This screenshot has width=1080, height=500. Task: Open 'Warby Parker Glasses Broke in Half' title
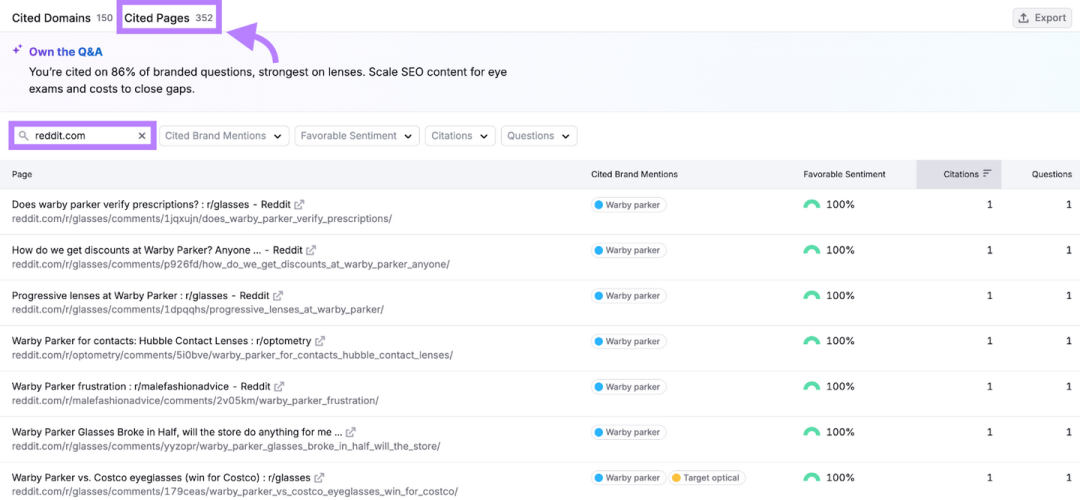(177, 432)
